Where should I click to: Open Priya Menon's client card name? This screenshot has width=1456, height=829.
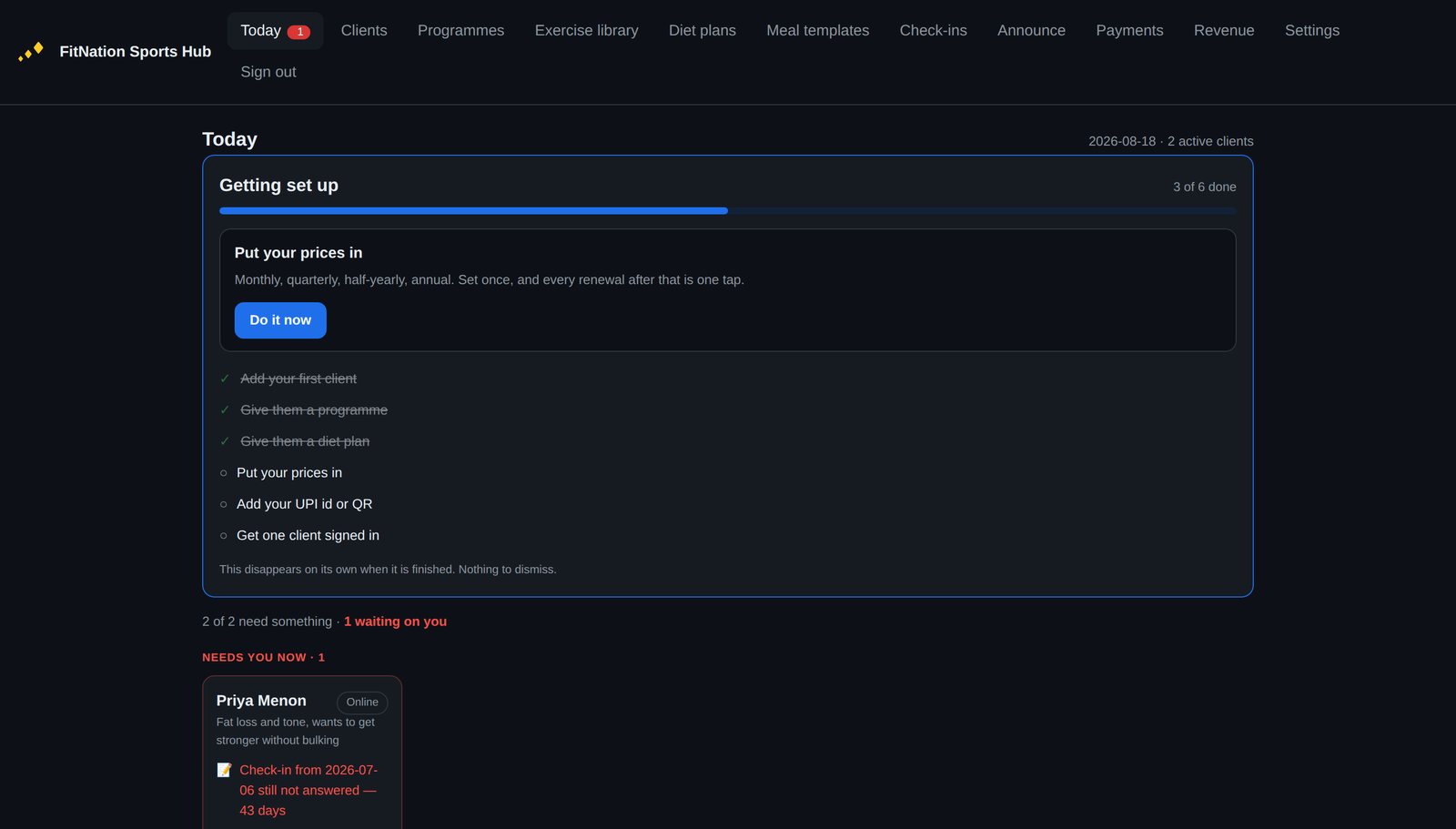(x=261, y=701)
